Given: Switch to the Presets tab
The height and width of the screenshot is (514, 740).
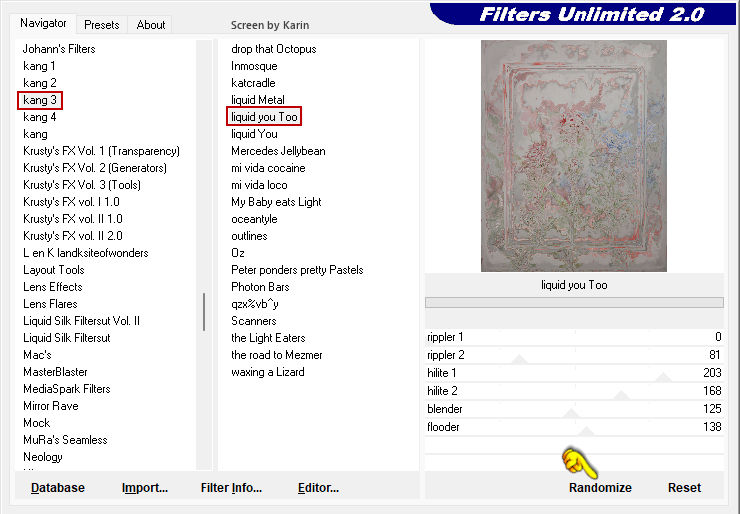Looking at the screenshot, I should pos(101,25).
